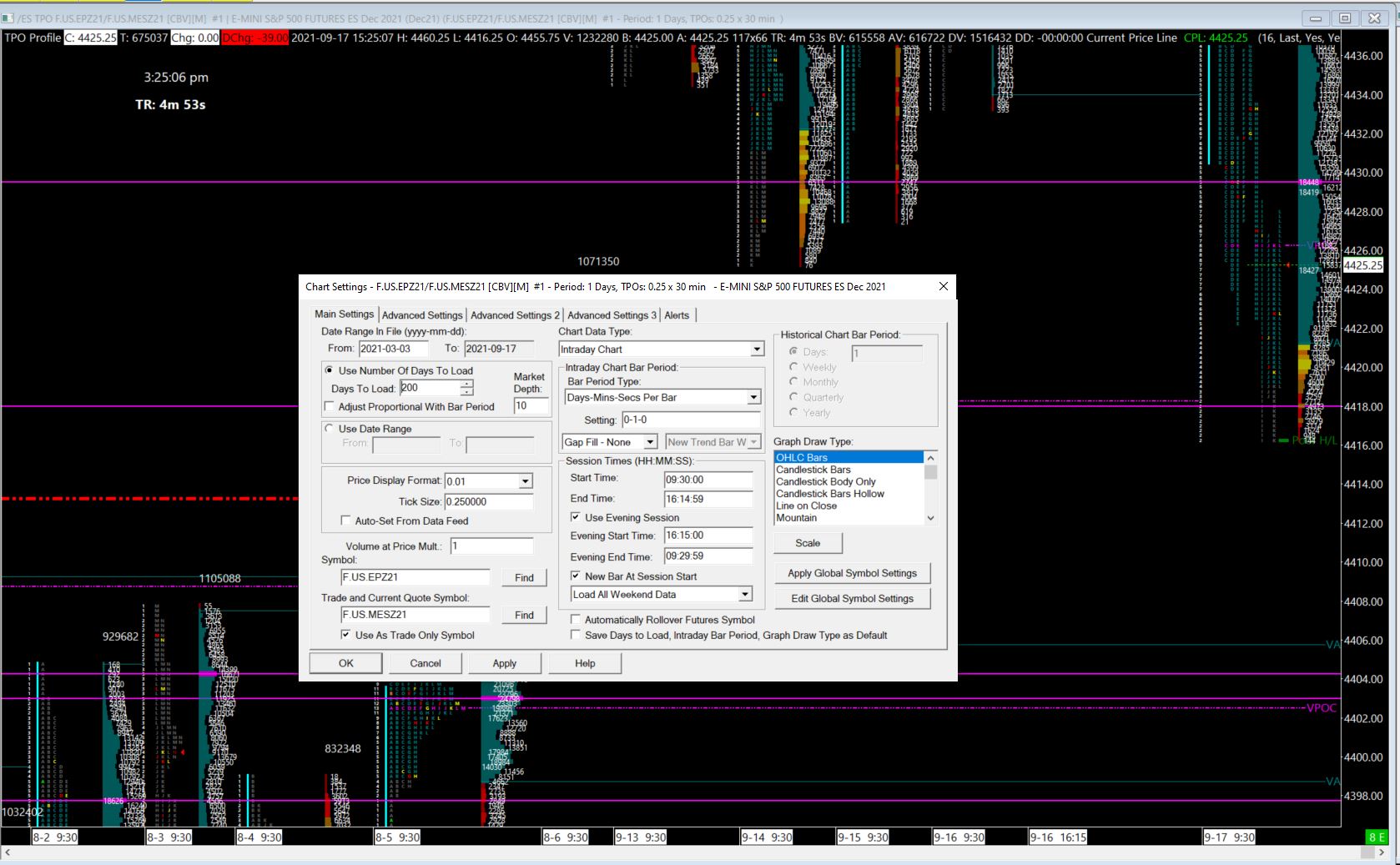This screenshot has height=865, width=1400.
Task: Switch to Advanced Settings 2 tab
Action: point(514,315)
